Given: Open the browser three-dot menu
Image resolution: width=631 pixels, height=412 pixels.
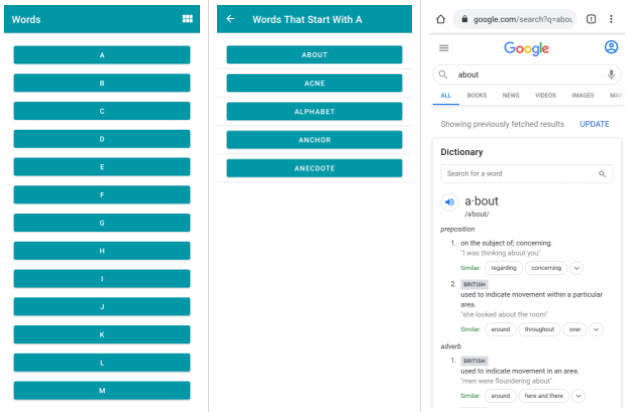Looking at the screenshot, I should tap(611, 19).
